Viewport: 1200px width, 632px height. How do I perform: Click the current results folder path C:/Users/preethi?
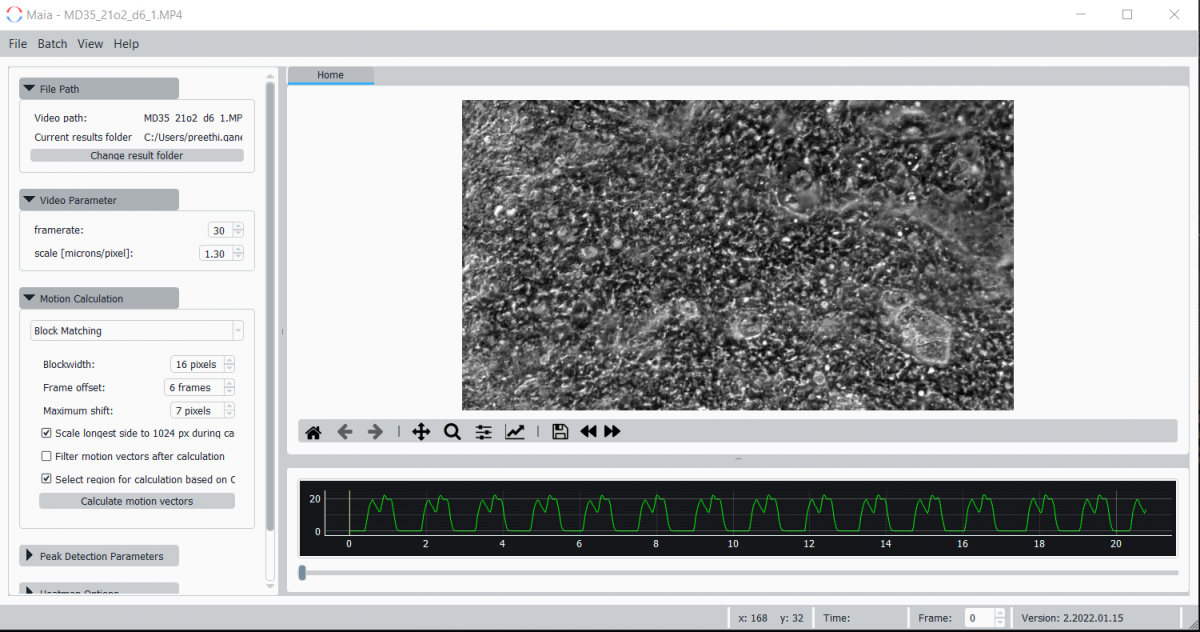(193, 137)
